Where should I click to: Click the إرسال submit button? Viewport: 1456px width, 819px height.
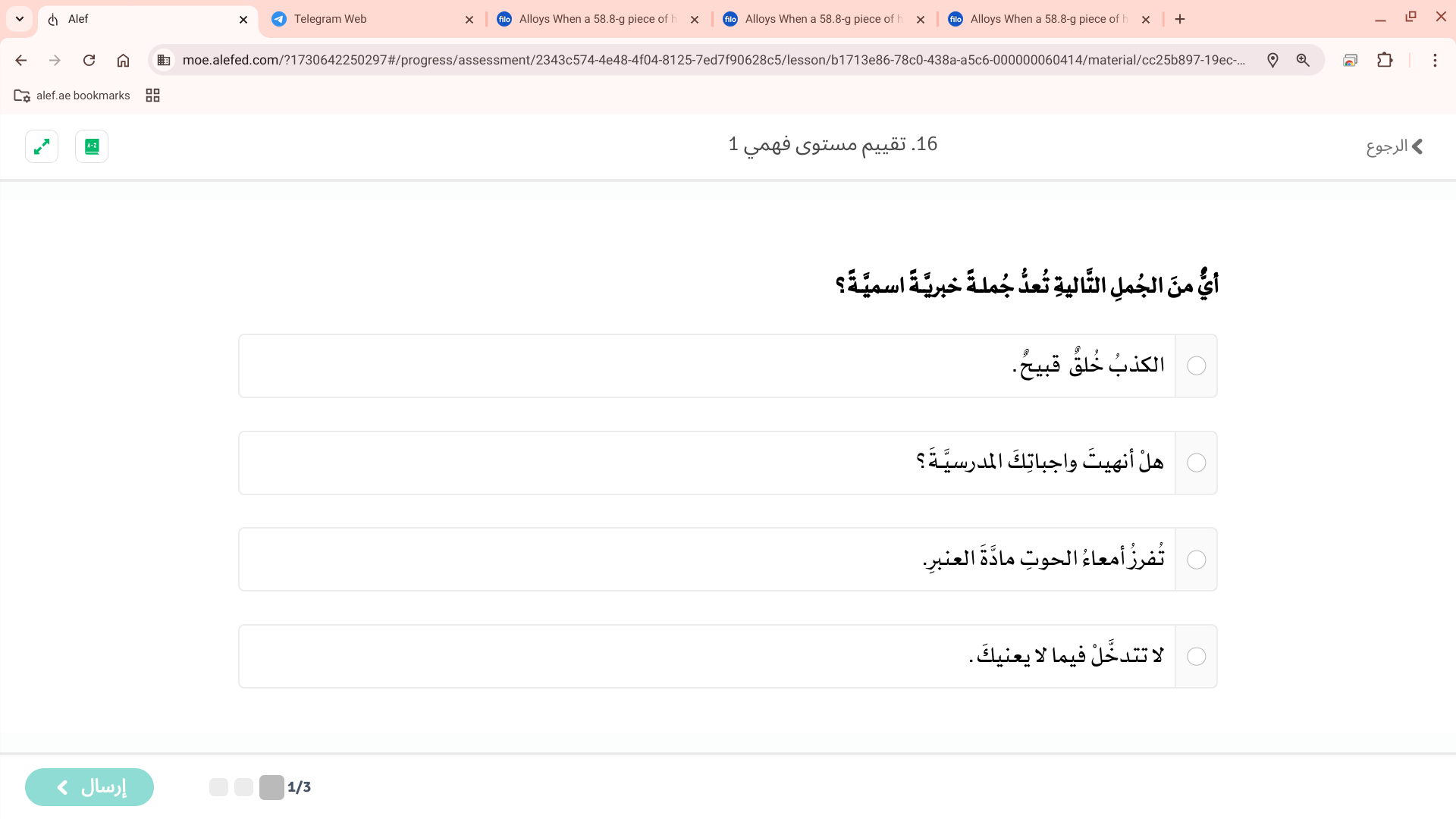click(x=89, y=787)
